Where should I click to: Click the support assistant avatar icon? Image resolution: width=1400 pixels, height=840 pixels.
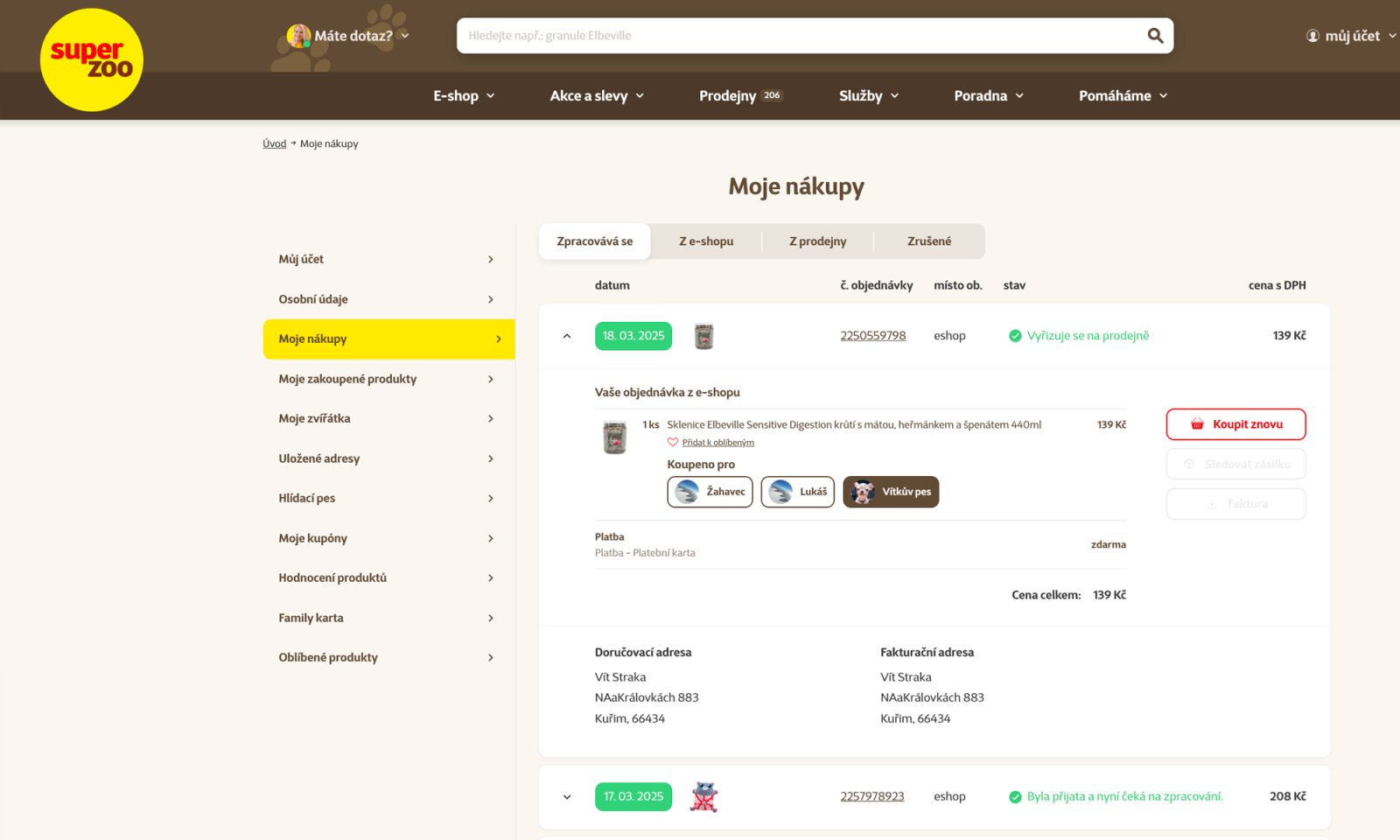coord(298,36)
